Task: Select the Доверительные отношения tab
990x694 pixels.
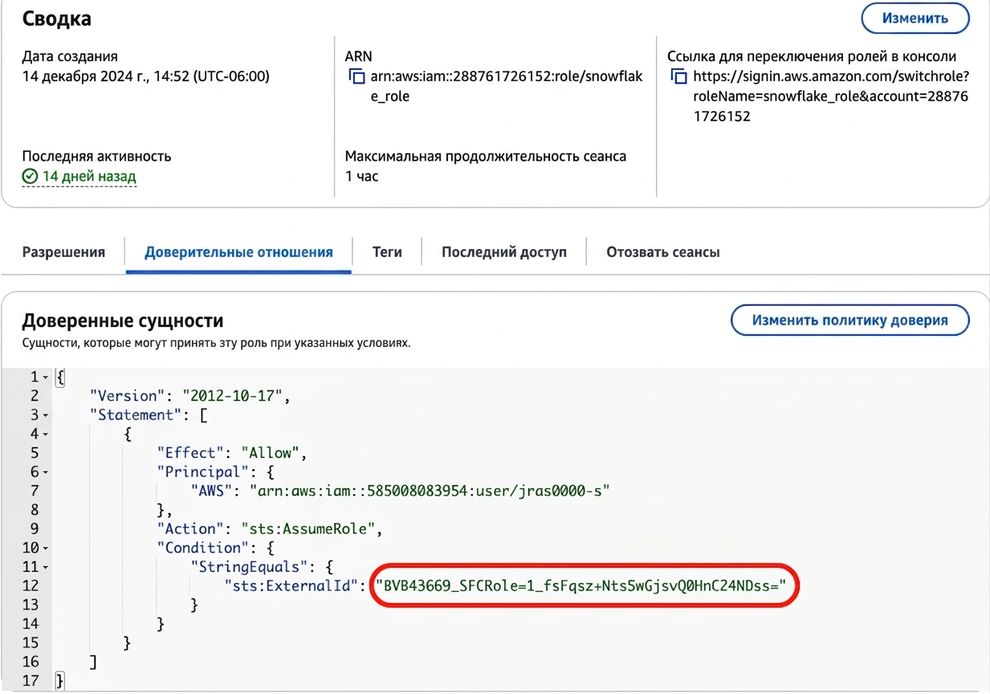Action: point(239,252)
